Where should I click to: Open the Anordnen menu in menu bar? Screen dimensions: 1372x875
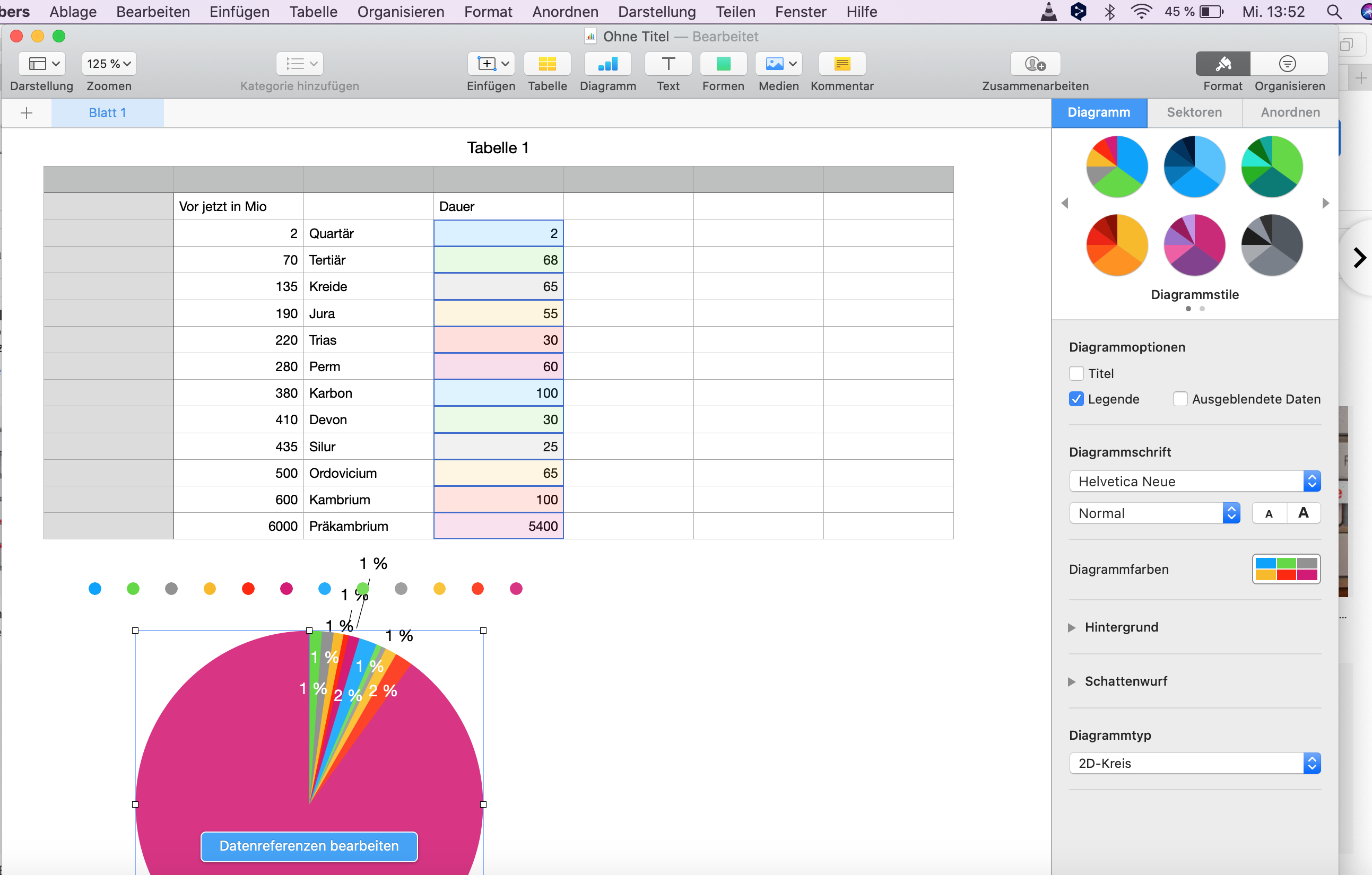pyautogui.click(x=565, y=11)
